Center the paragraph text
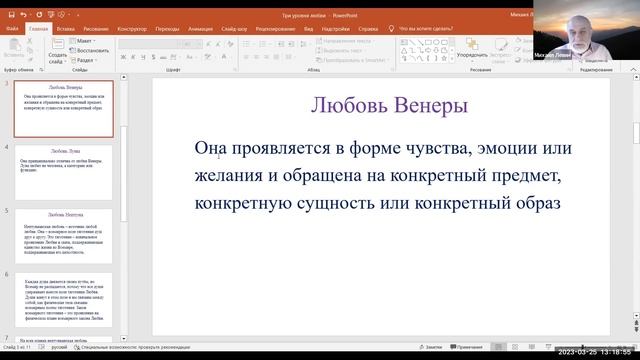640x360 pixels. (256, 57)
